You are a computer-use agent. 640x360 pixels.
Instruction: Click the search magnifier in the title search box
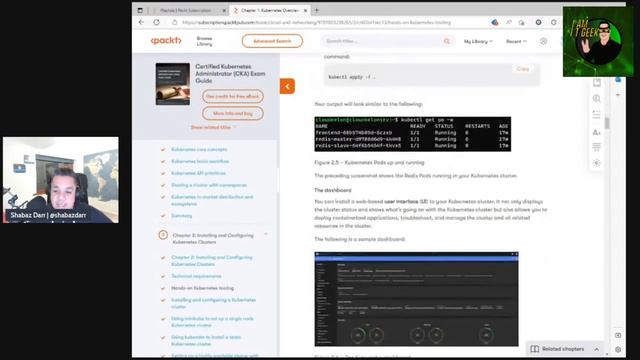pyautogui.click(x=447, y=41)
